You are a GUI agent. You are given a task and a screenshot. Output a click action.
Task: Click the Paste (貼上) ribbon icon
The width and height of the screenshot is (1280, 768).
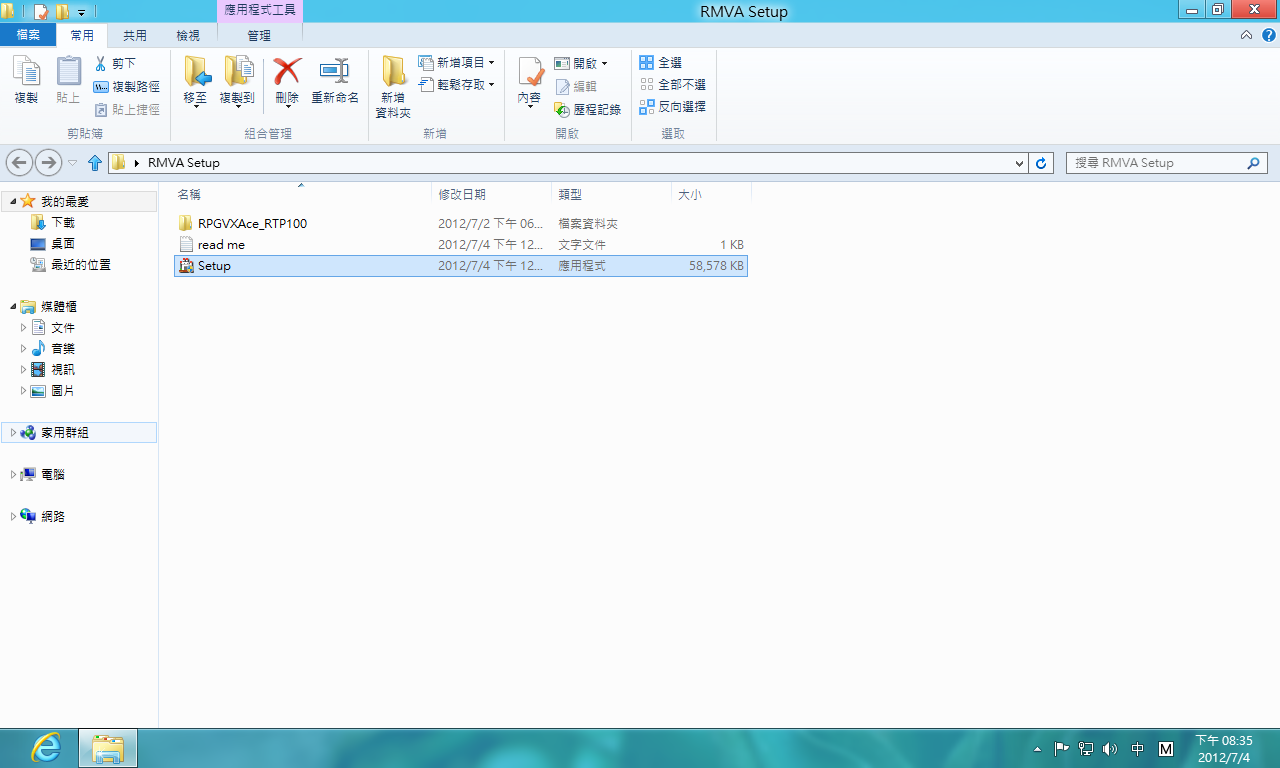pyautogui.click(x=68, y=80)
